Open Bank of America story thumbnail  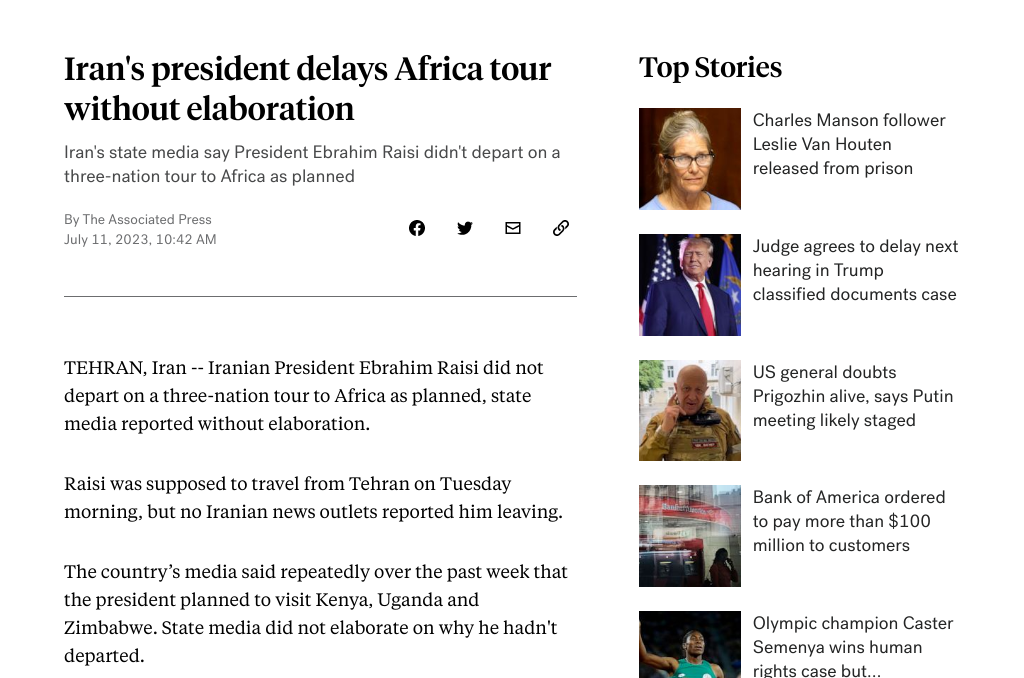point(690,536)
